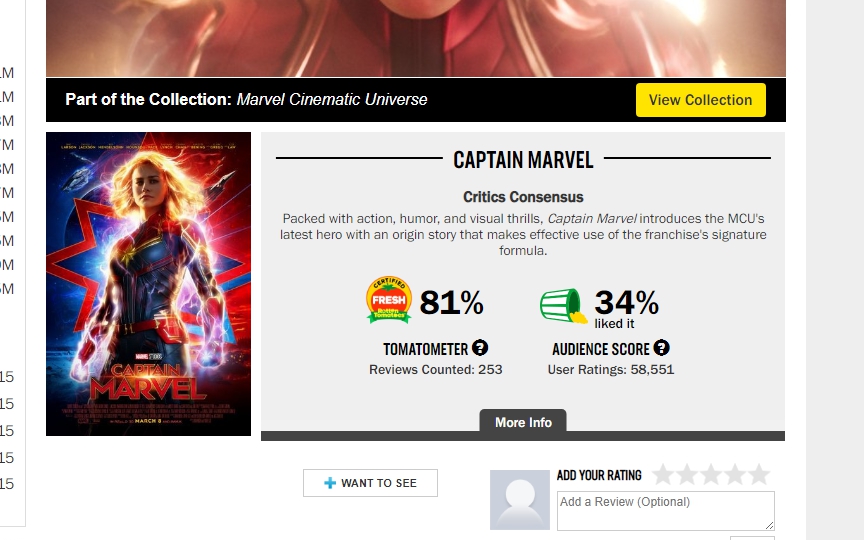864x540 pixels.
Task: Click the Captain Marvel poster thumbnail
Action: click(x=148, y=284)
